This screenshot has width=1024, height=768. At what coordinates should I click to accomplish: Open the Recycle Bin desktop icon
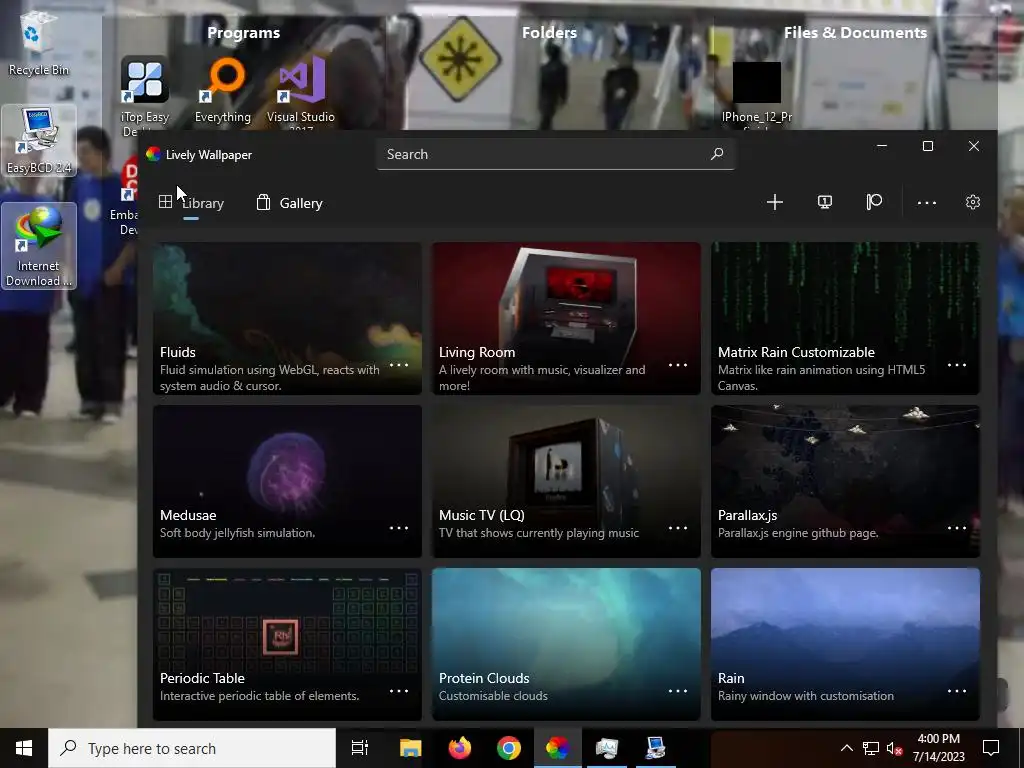(39, 44)
